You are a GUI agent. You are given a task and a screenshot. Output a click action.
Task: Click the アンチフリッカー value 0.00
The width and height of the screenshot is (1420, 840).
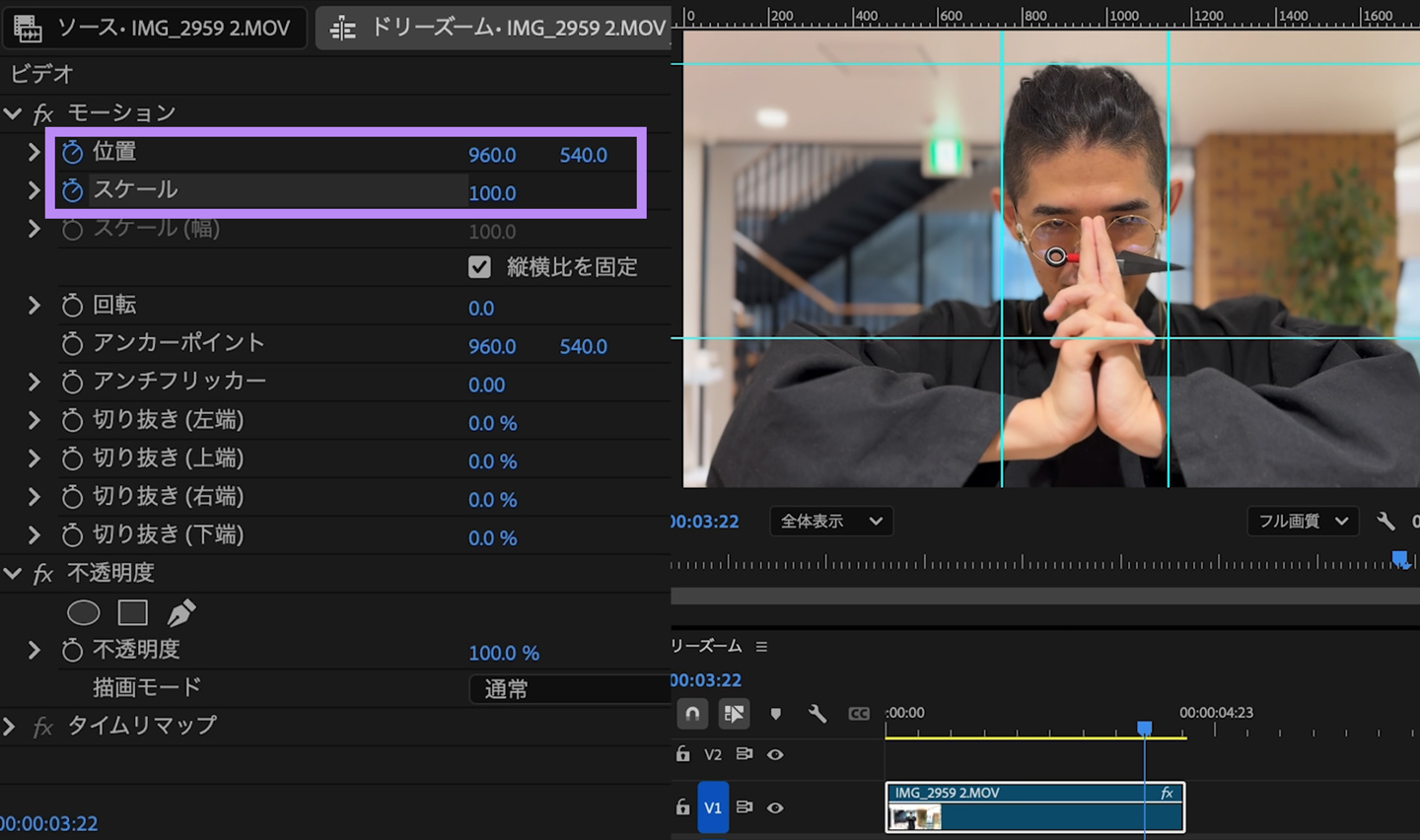pyautogui.click(x=487, y=385)
